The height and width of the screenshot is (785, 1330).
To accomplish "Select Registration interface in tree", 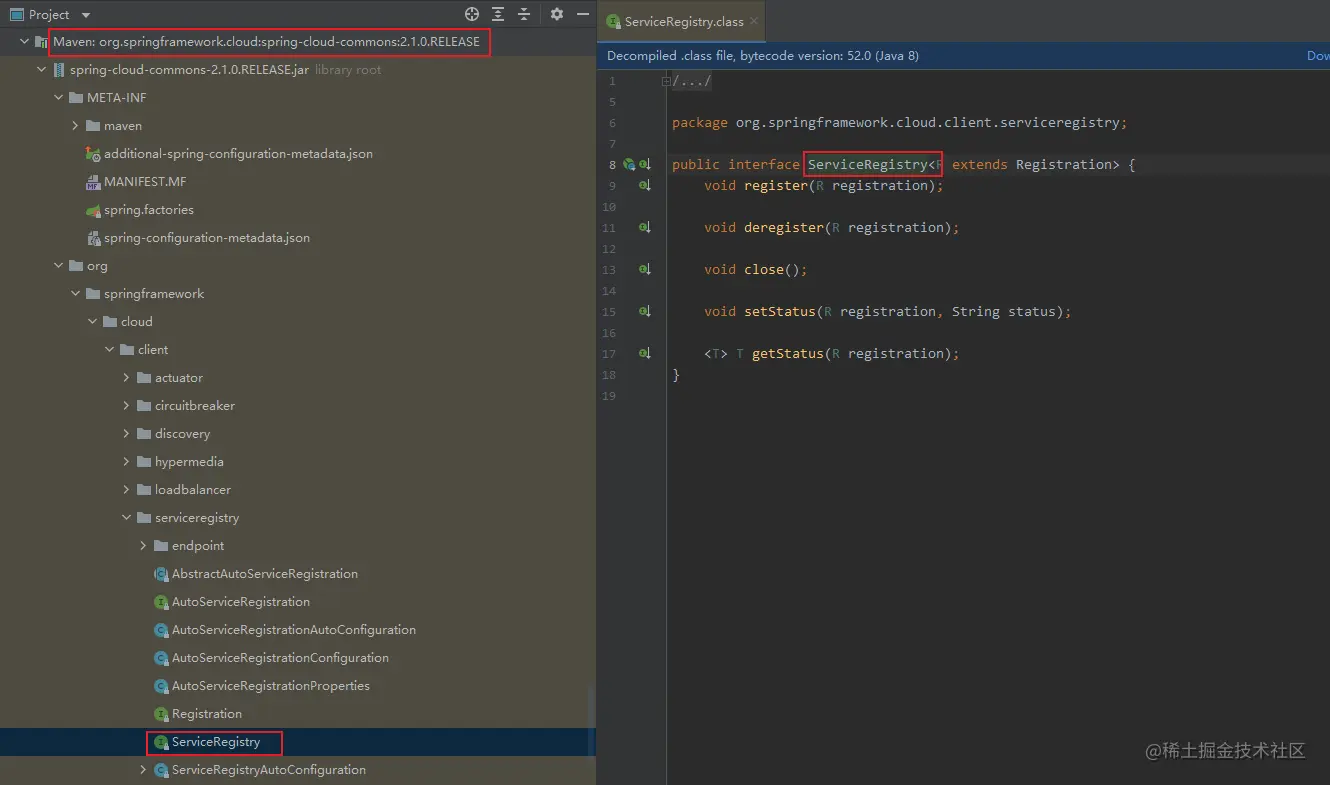I will pos(207,714).
